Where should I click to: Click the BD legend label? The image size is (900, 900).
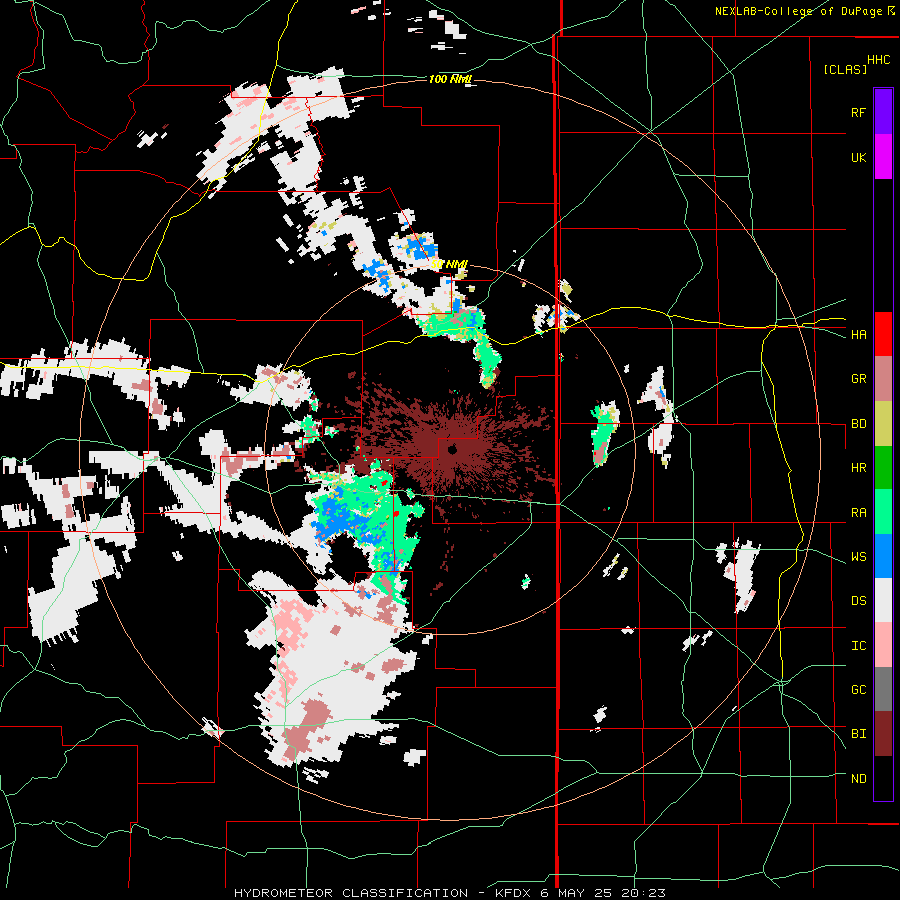[858, 424]
